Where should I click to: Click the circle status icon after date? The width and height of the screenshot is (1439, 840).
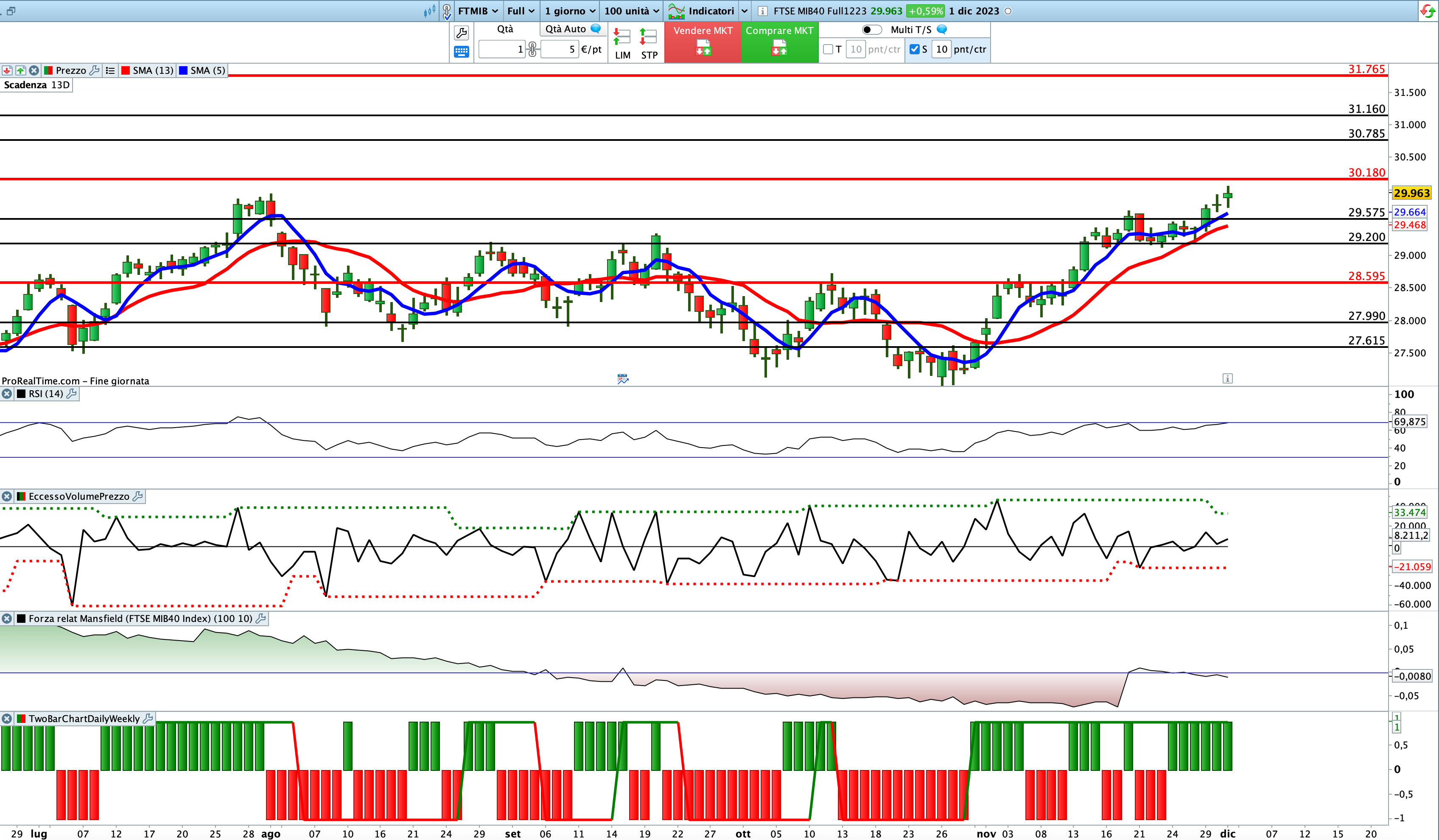[x=1008, y=11]
